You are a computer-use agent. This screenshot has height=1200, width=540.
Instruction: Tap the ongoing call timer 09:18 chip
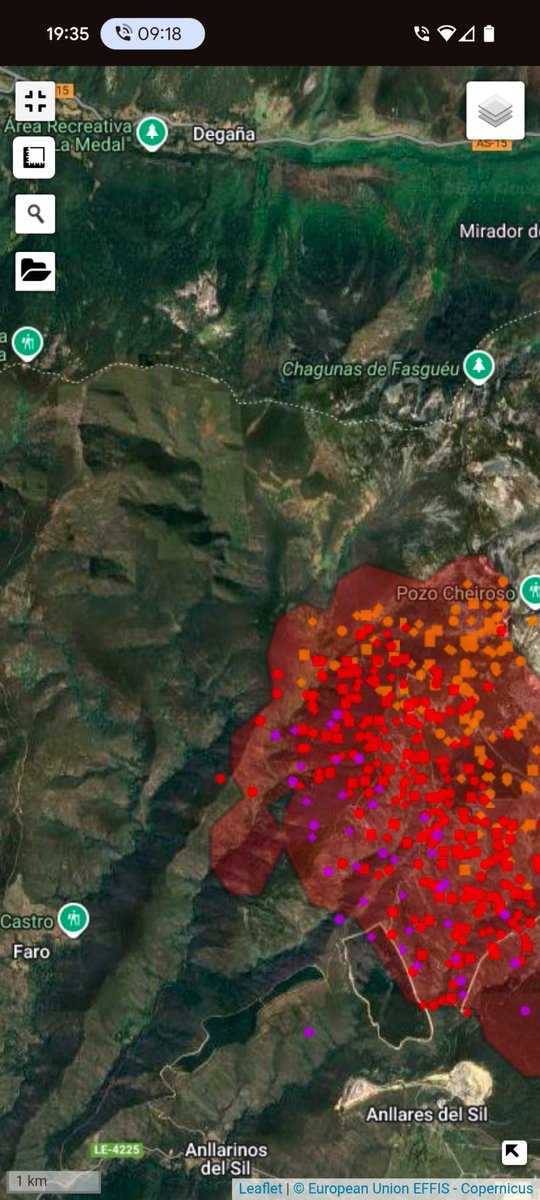(x=152, y=33)
